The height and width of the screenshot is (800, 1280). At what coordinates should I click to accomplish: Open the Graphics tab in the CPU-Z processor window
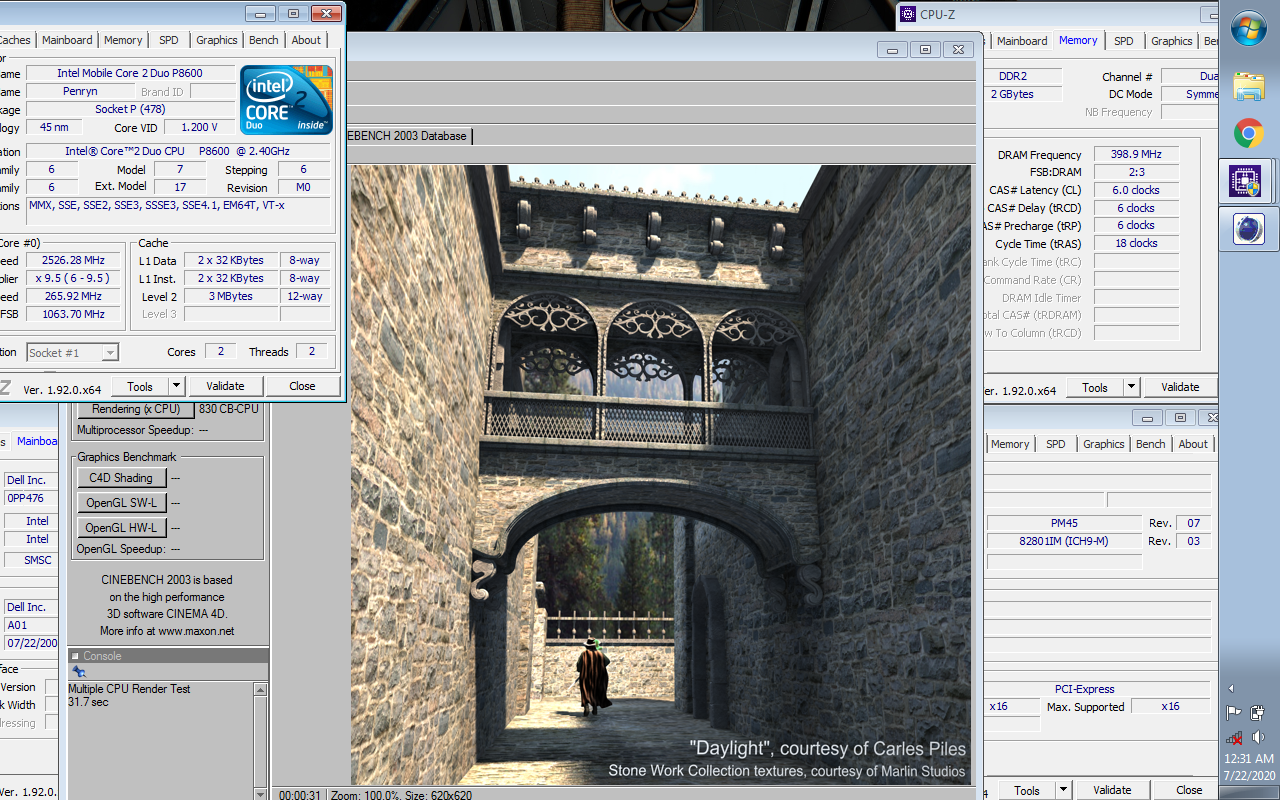(x=217, y=40)
